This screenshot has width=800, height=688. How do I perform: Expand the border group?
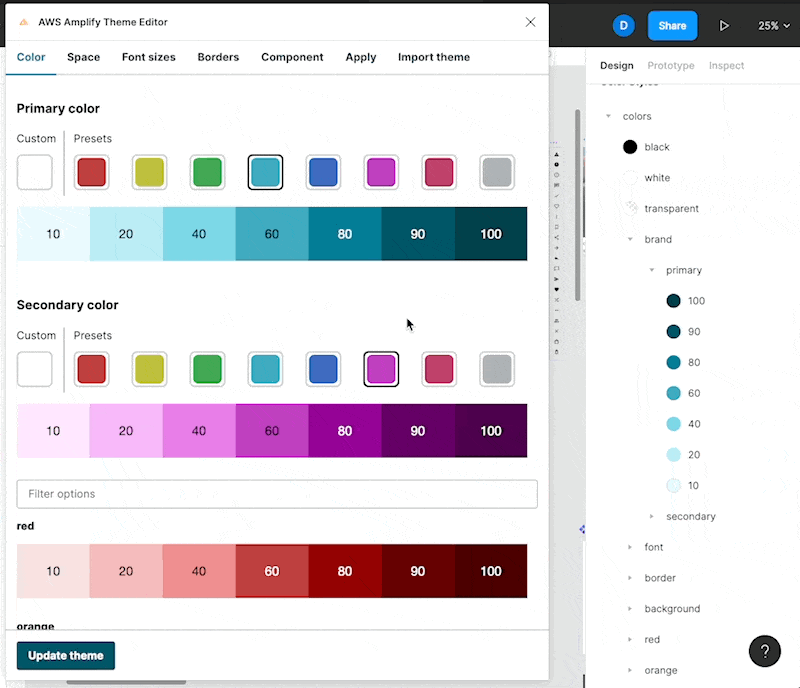[630, 578]
